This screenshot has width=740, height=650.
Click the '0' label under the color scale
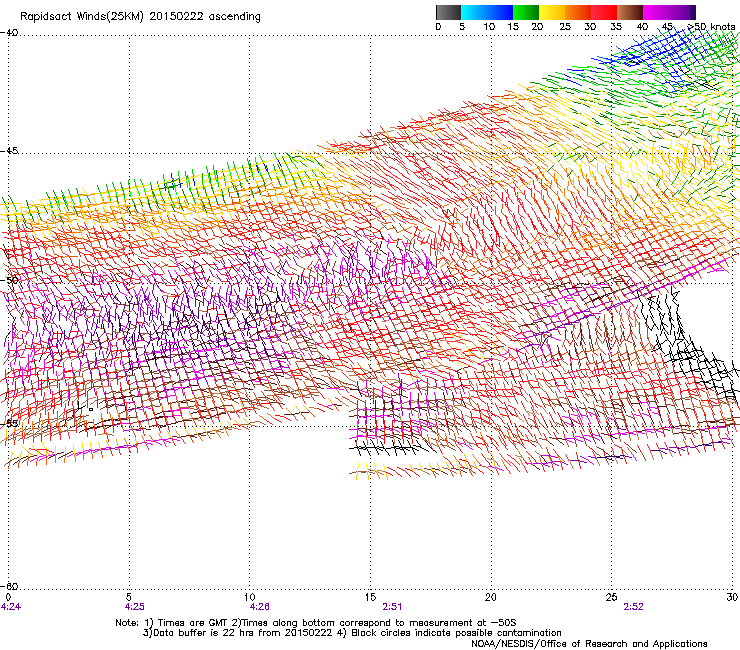(x=438, y=27)
